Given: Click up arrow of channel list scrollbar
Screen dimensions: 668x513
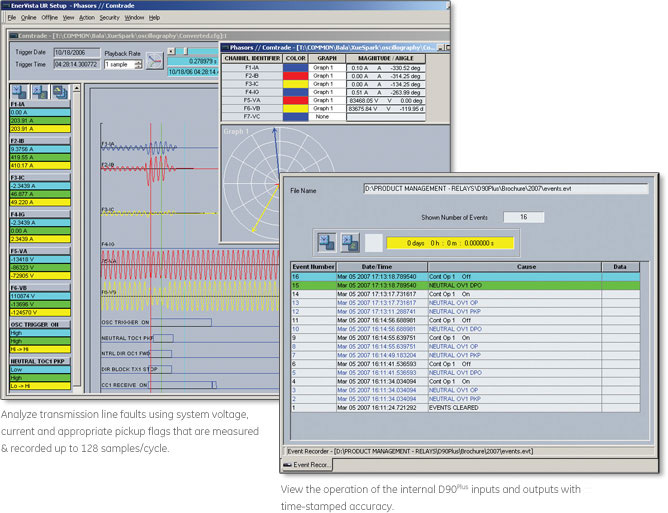Looking at the screenshot, I should (77, 88).
